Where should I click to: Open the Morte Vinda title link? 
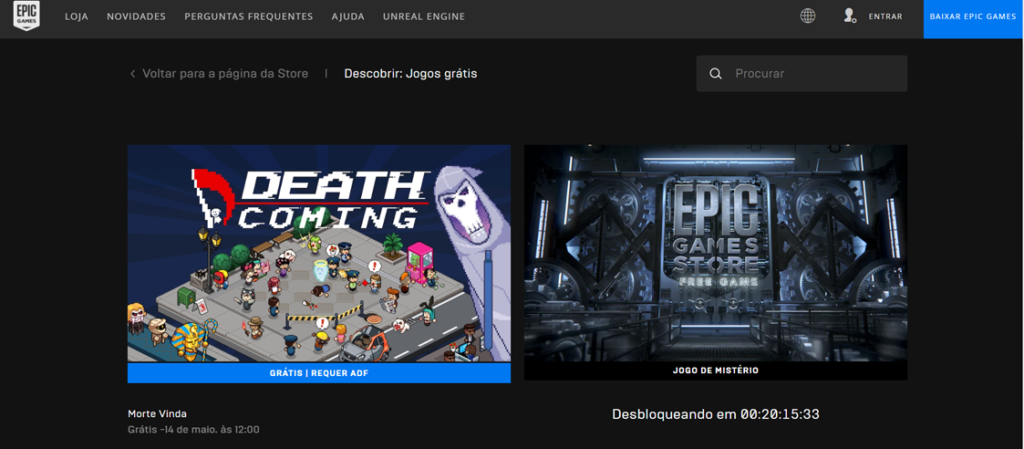point(157,414)
